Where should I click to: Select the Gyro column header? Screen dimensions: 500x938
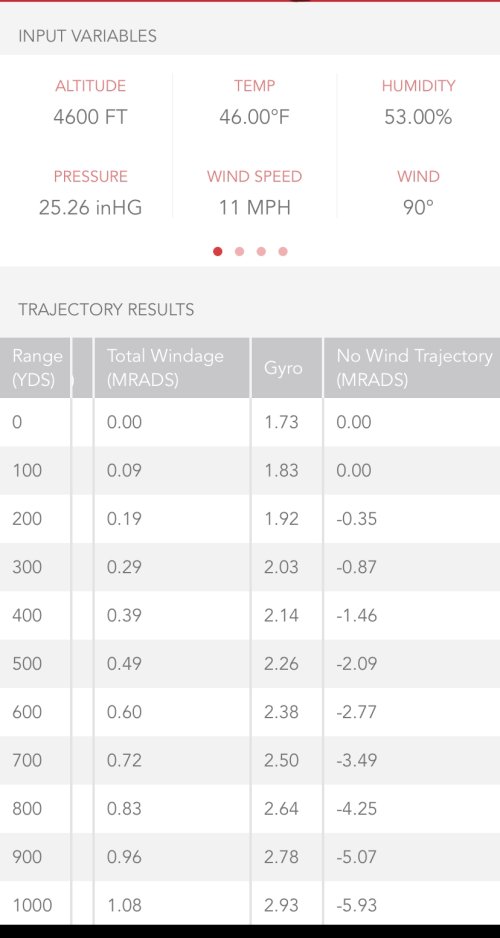click(287, 368)
